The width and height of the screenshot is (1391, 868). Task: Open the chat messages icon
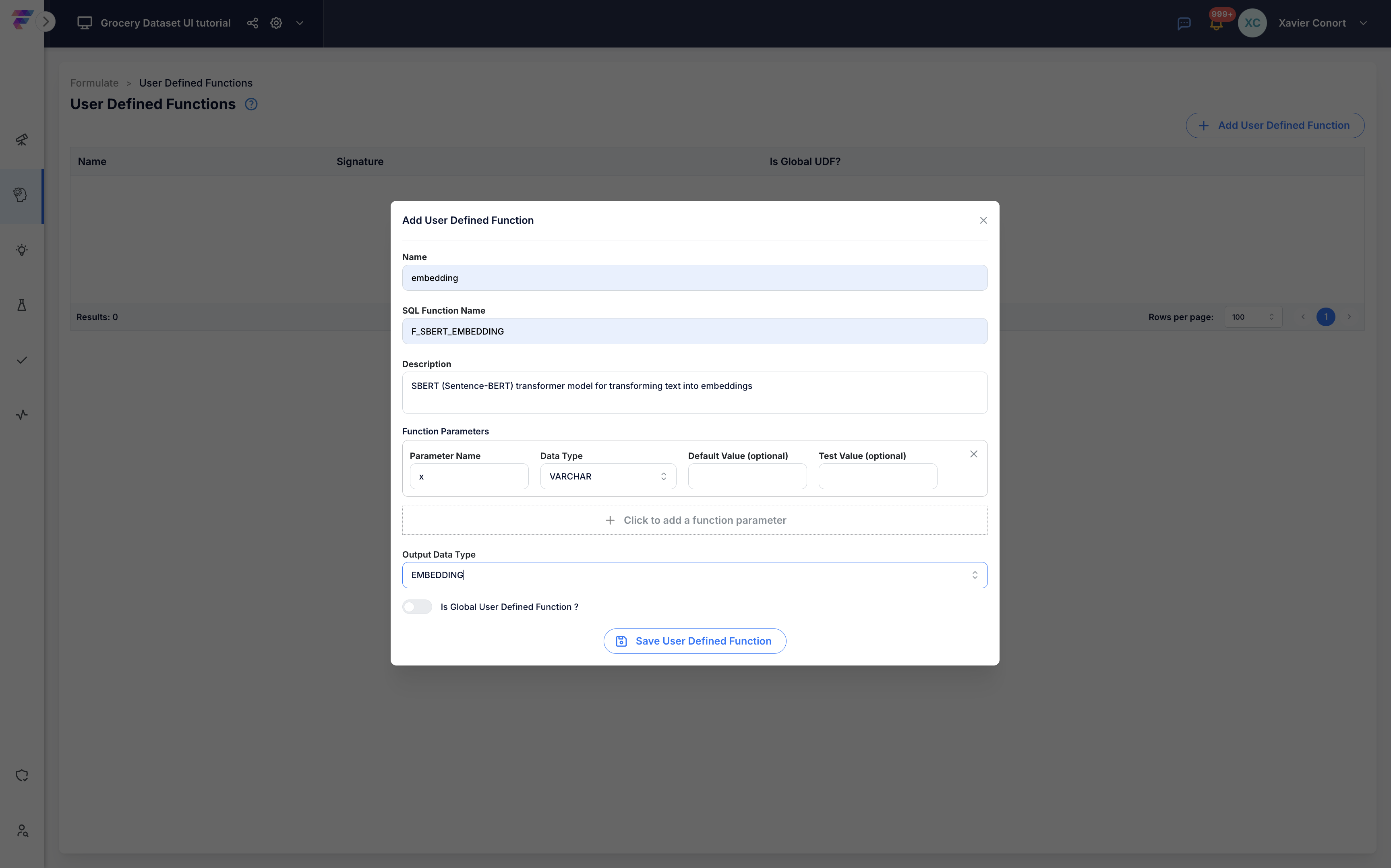click(1184, 23)
